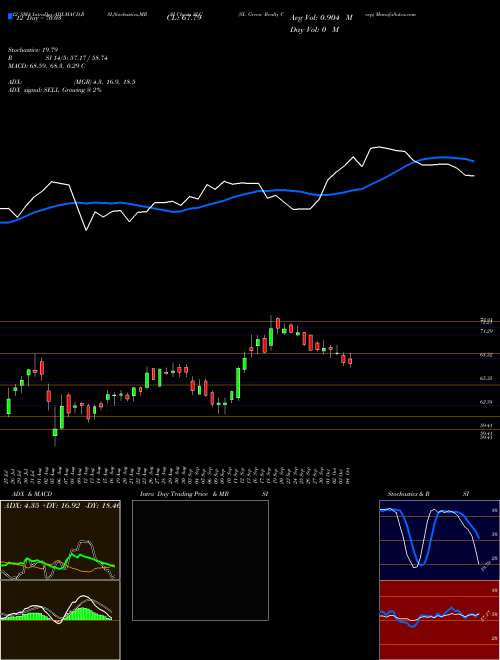Click the 62.29 price axis label
Image resolution: width=500 pixels, height=660 pixels.
486,402
